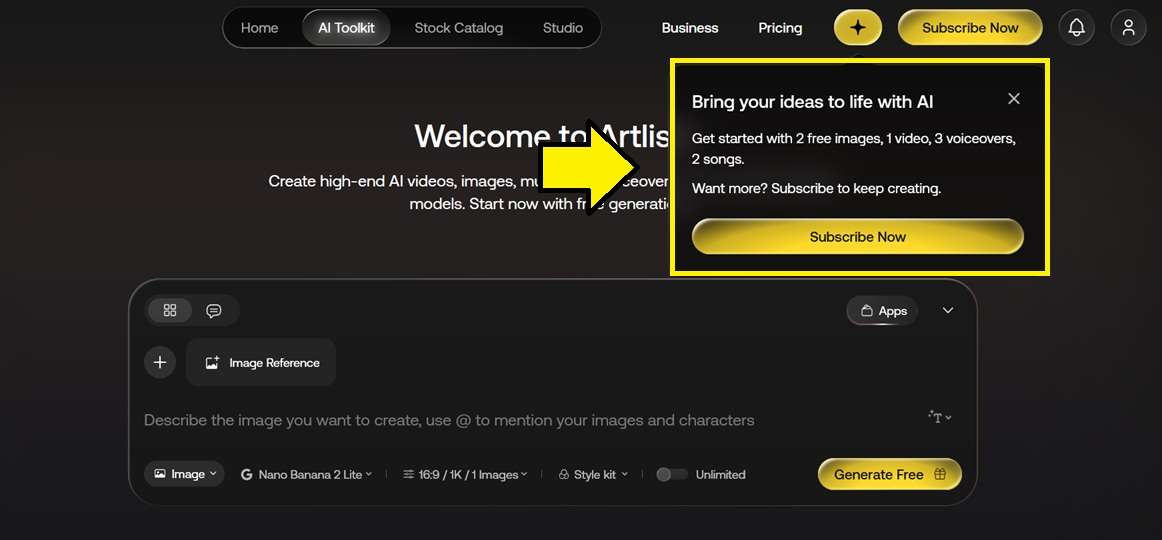Click the Generate Free button
The width and height of the screenshot is (1162, 540).
(x=889, y=475)
